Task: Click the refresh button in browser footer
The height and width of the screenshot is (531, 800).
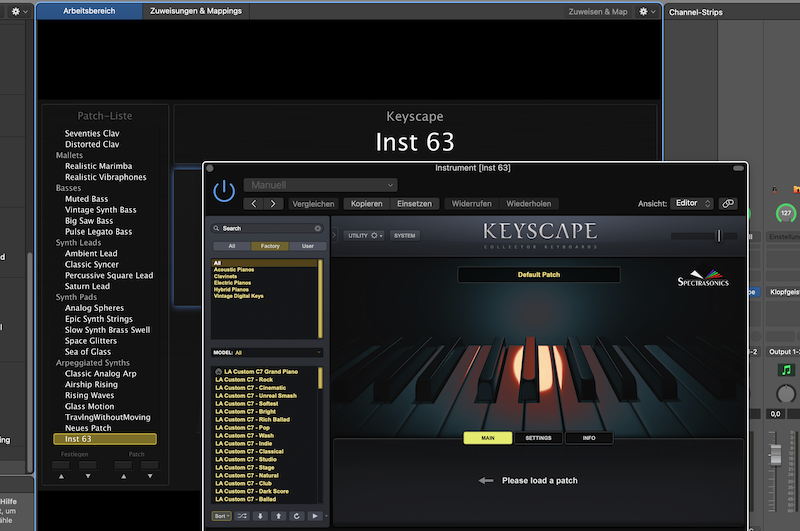Action: (296, 516)
